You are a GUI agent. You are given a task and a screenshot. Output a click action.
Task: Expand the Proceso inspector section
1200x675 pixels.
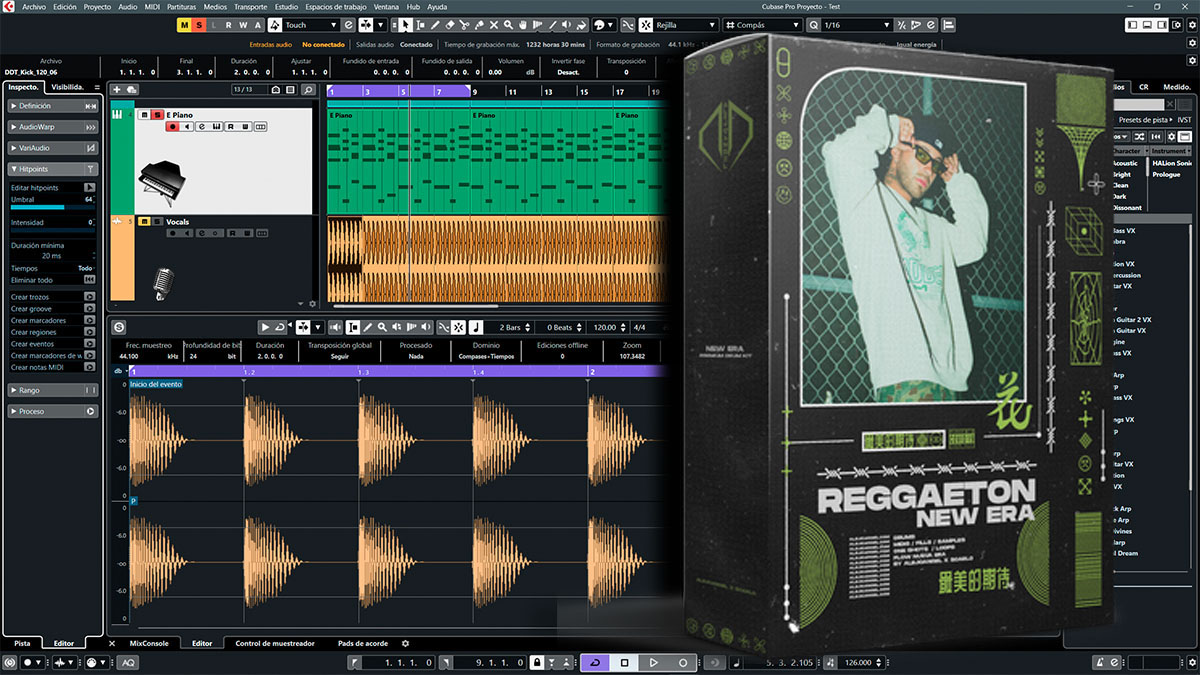pyautogui.click(x=54, y=411)
